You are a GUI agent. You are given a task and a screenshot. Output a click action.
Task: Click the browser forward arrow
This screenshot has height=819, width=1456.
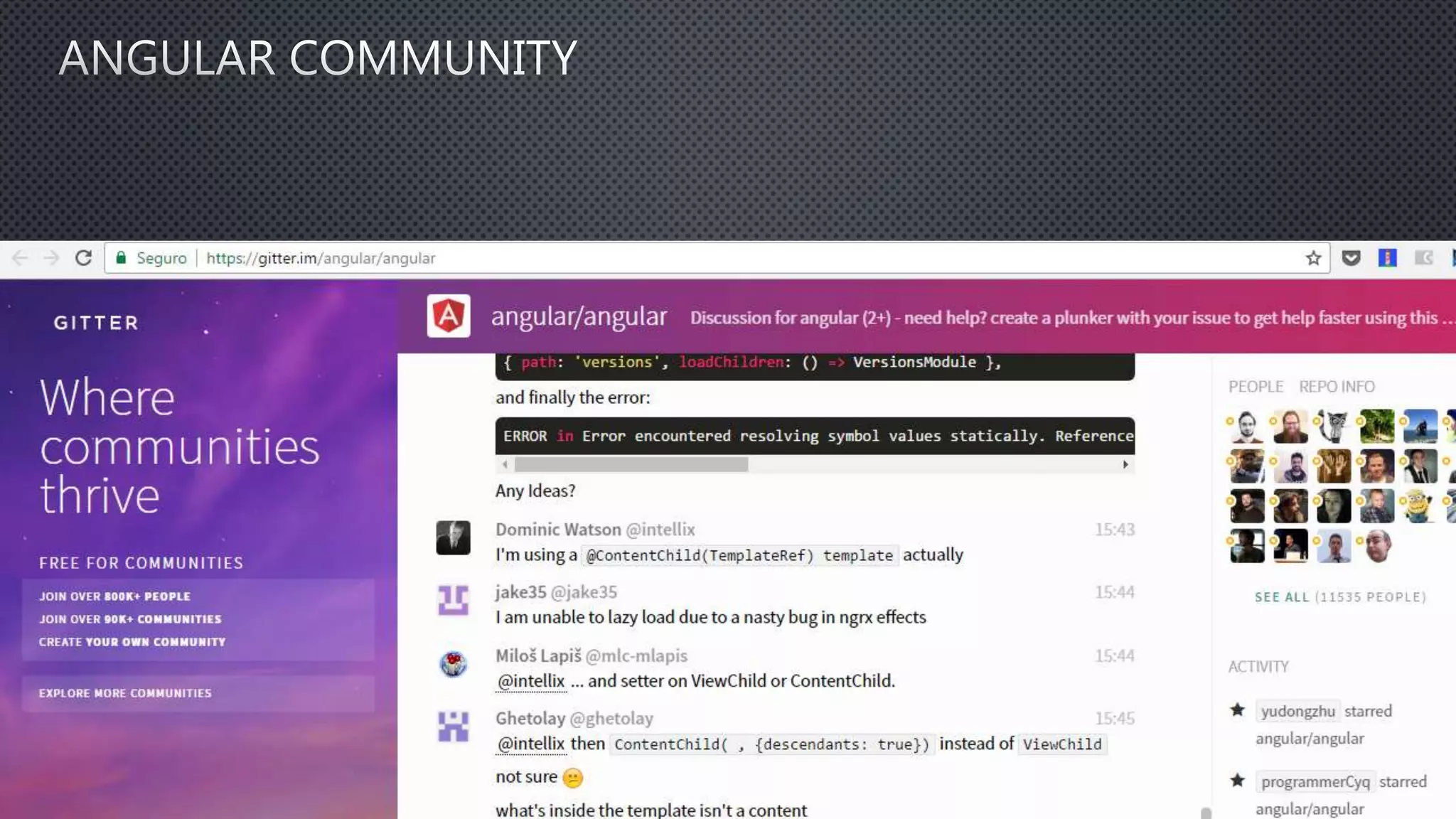coord(51,258)
